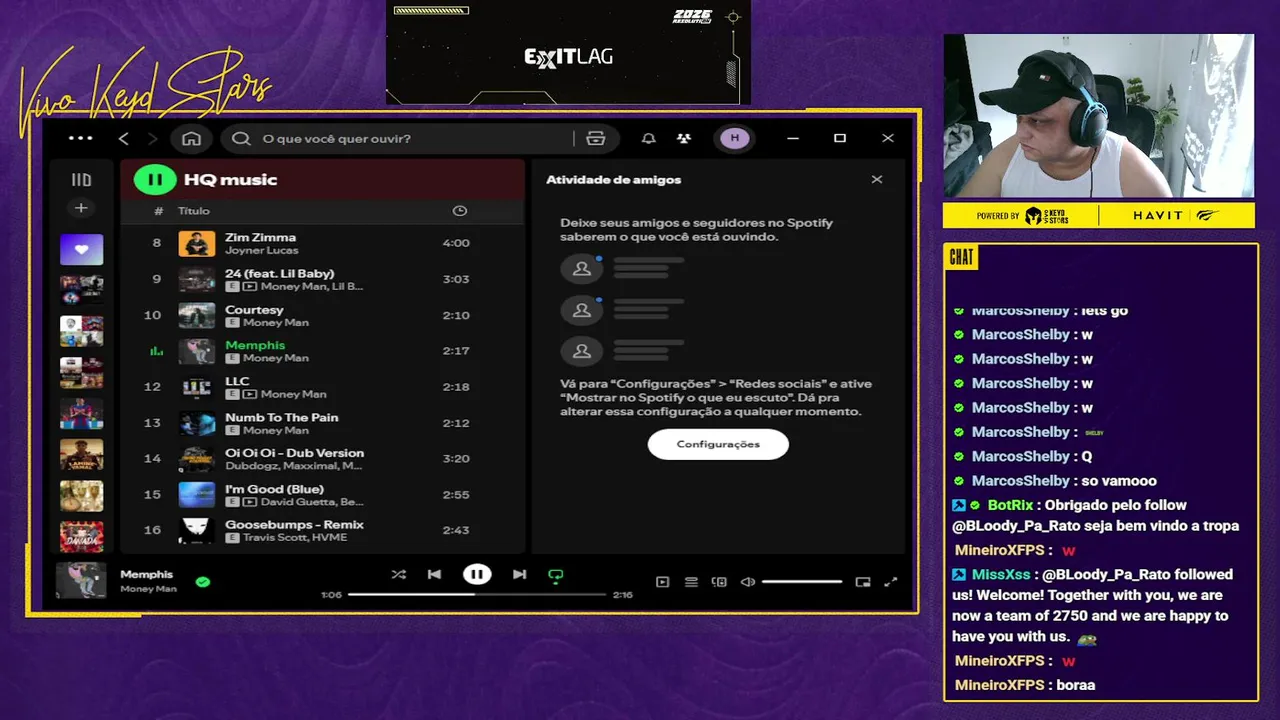The width and height of the screenshot is (1280, 720).
Task: Enter full screen with the expand icon
Action: (x=891, y=582)
